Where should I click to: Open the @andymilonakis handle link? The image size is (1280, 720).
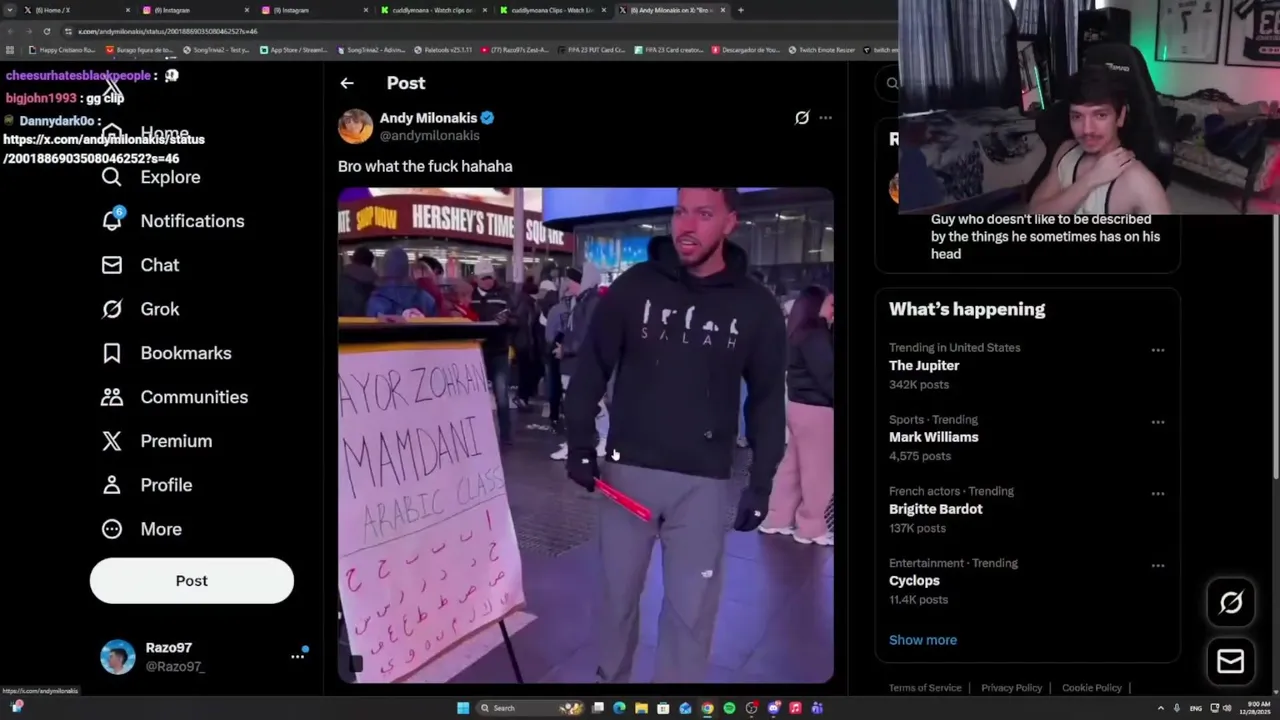pos(430,136)
